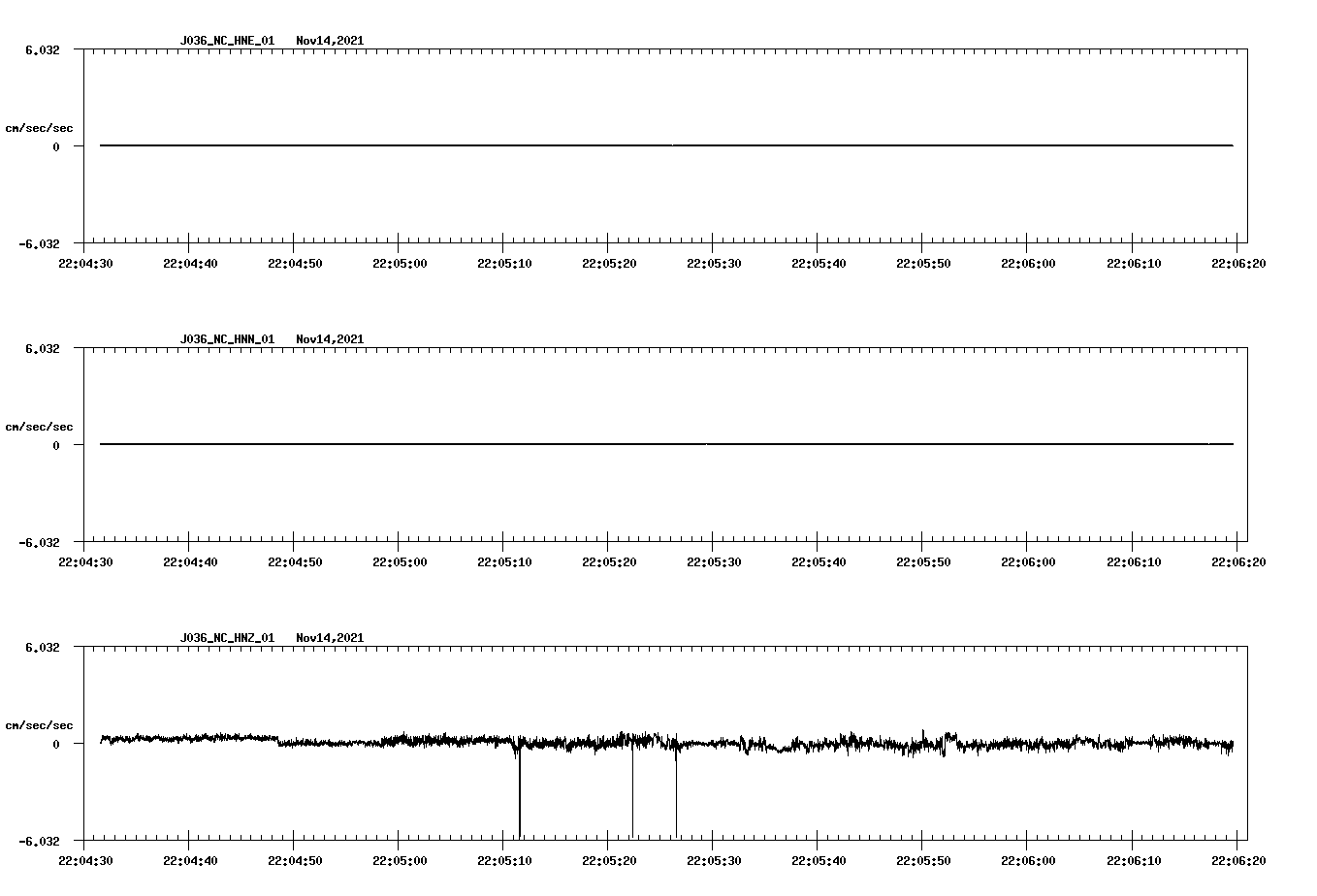Screen dimensions: 1317x896
Task: Click the 22:05:10 time label under HNE plot
Action: coord(504,263)
